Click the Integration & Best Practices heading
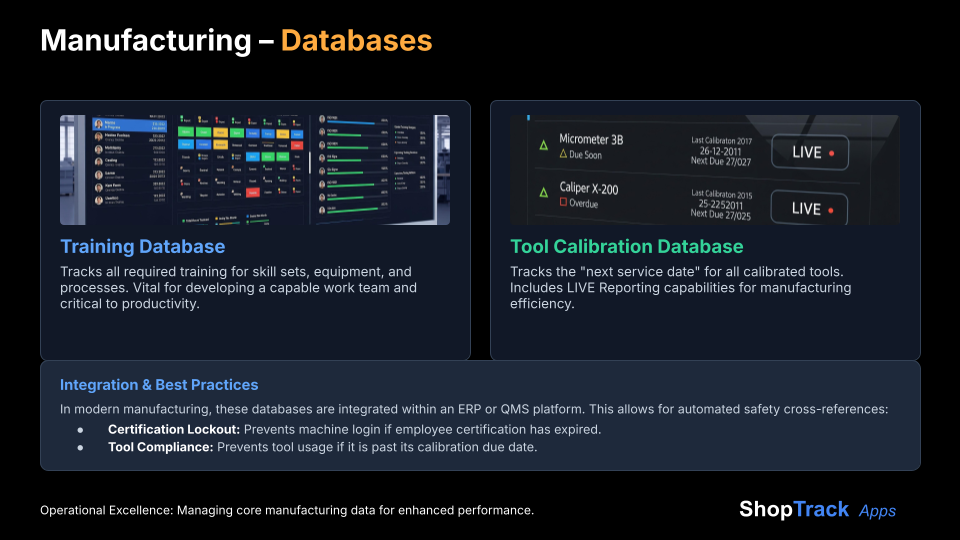The image size is (960, 540). pyautogui.click(x=159, y=384)
